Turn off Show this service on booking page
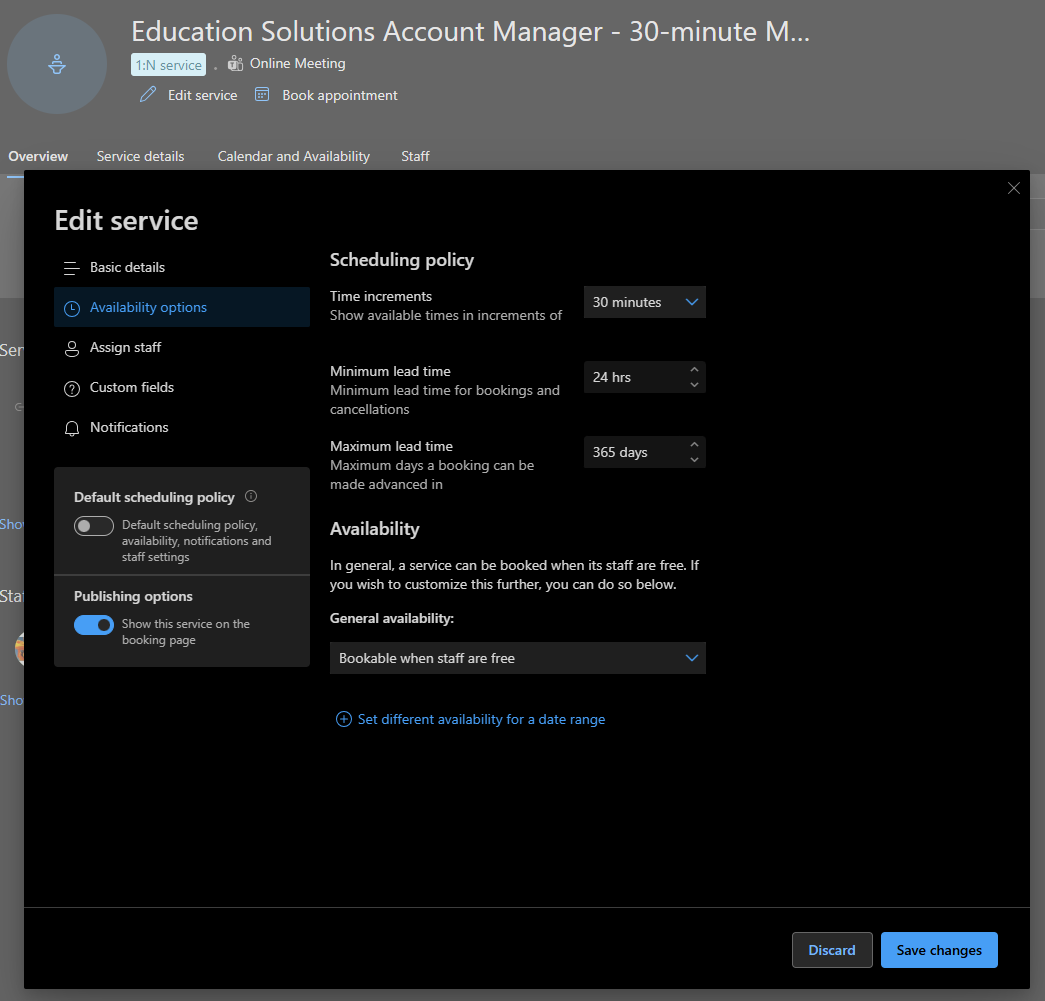This screenshot has height=1001, width=1045. pos(94,624)
